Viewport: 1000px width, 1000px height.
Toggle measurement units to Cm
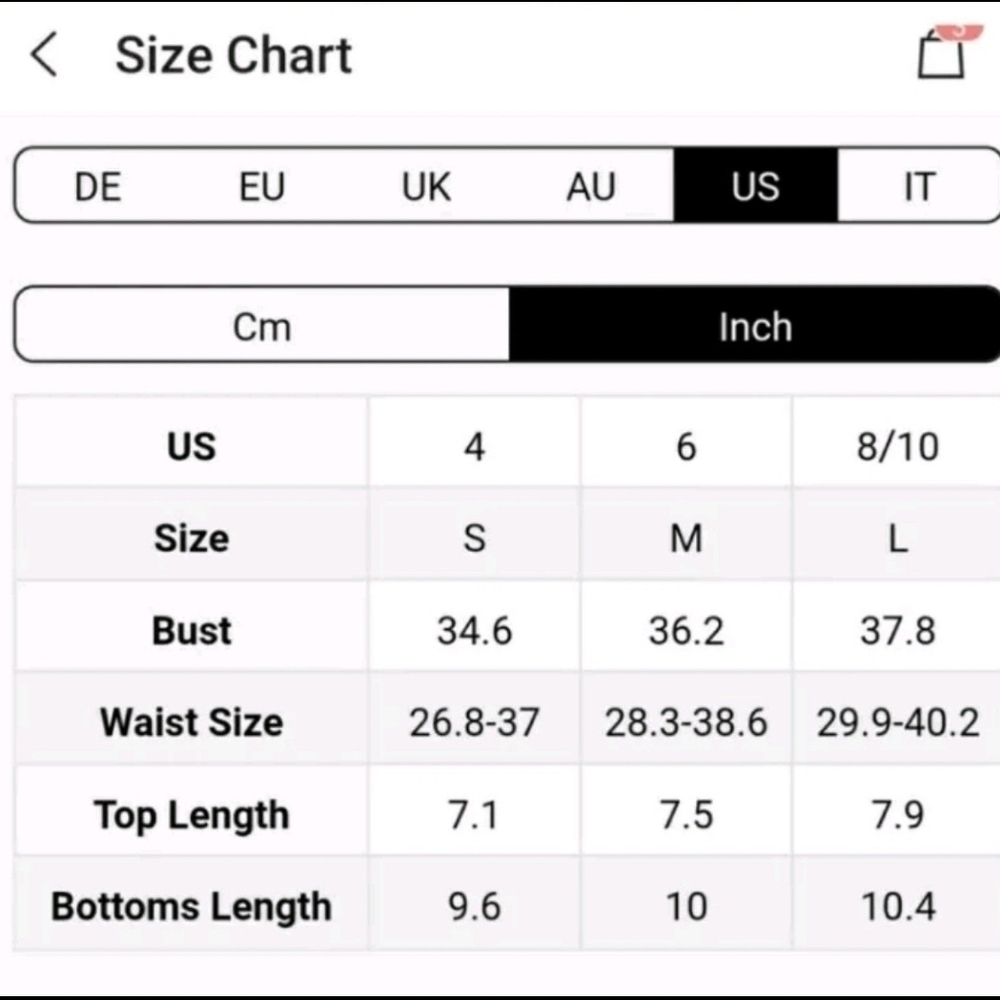point(262,326)
